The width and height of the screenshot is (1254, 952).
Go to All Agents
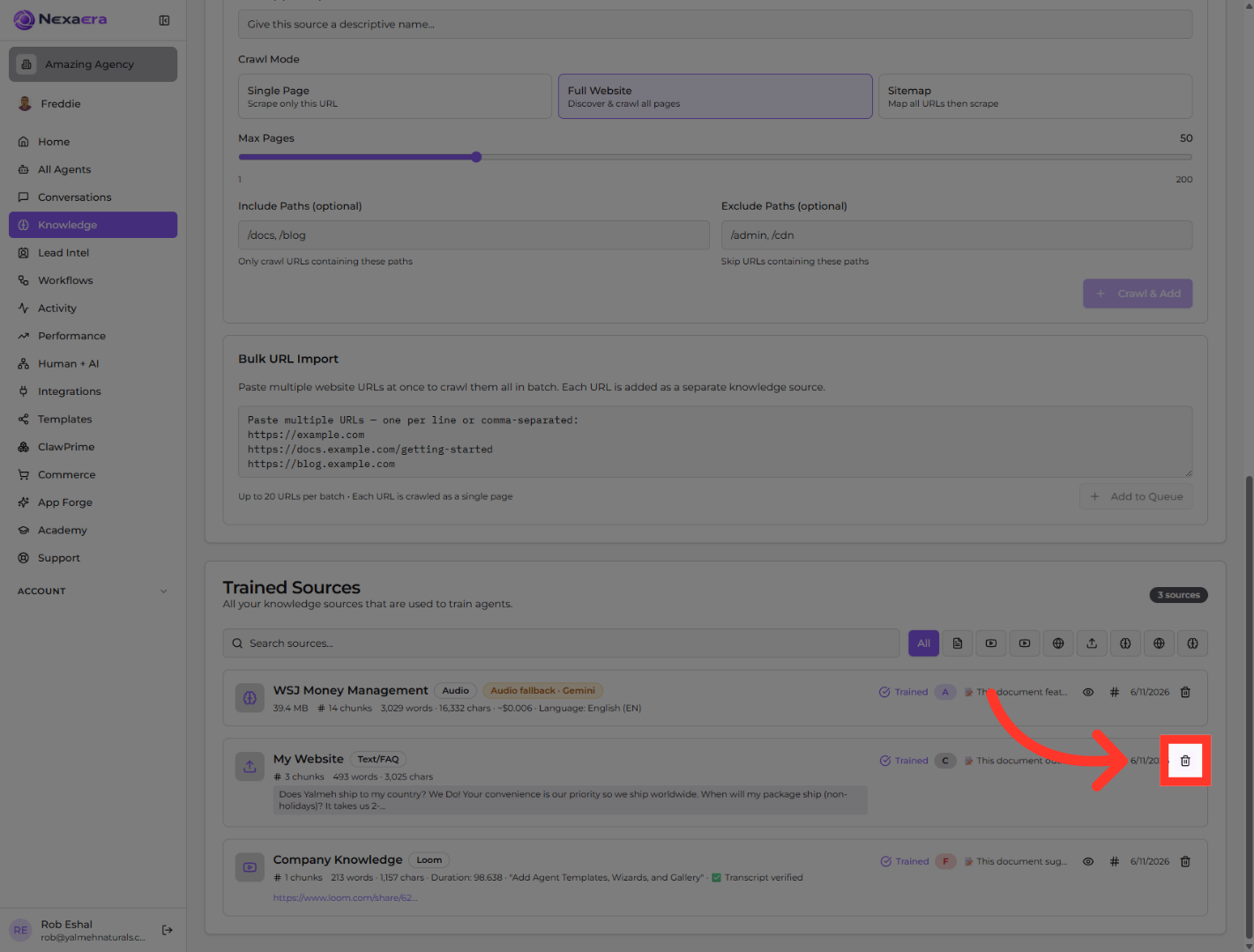[93, 169]
